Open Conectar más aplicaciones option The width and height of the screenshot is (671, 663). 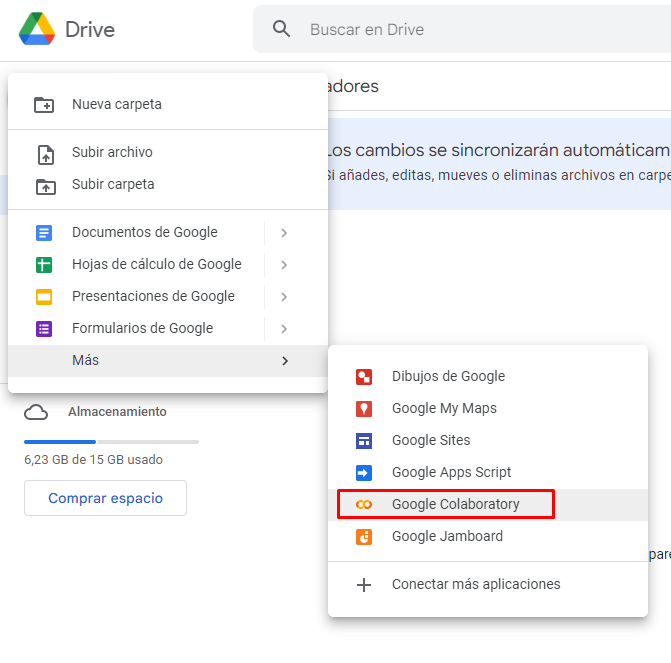pyautogui.click(x=475, y=584)
